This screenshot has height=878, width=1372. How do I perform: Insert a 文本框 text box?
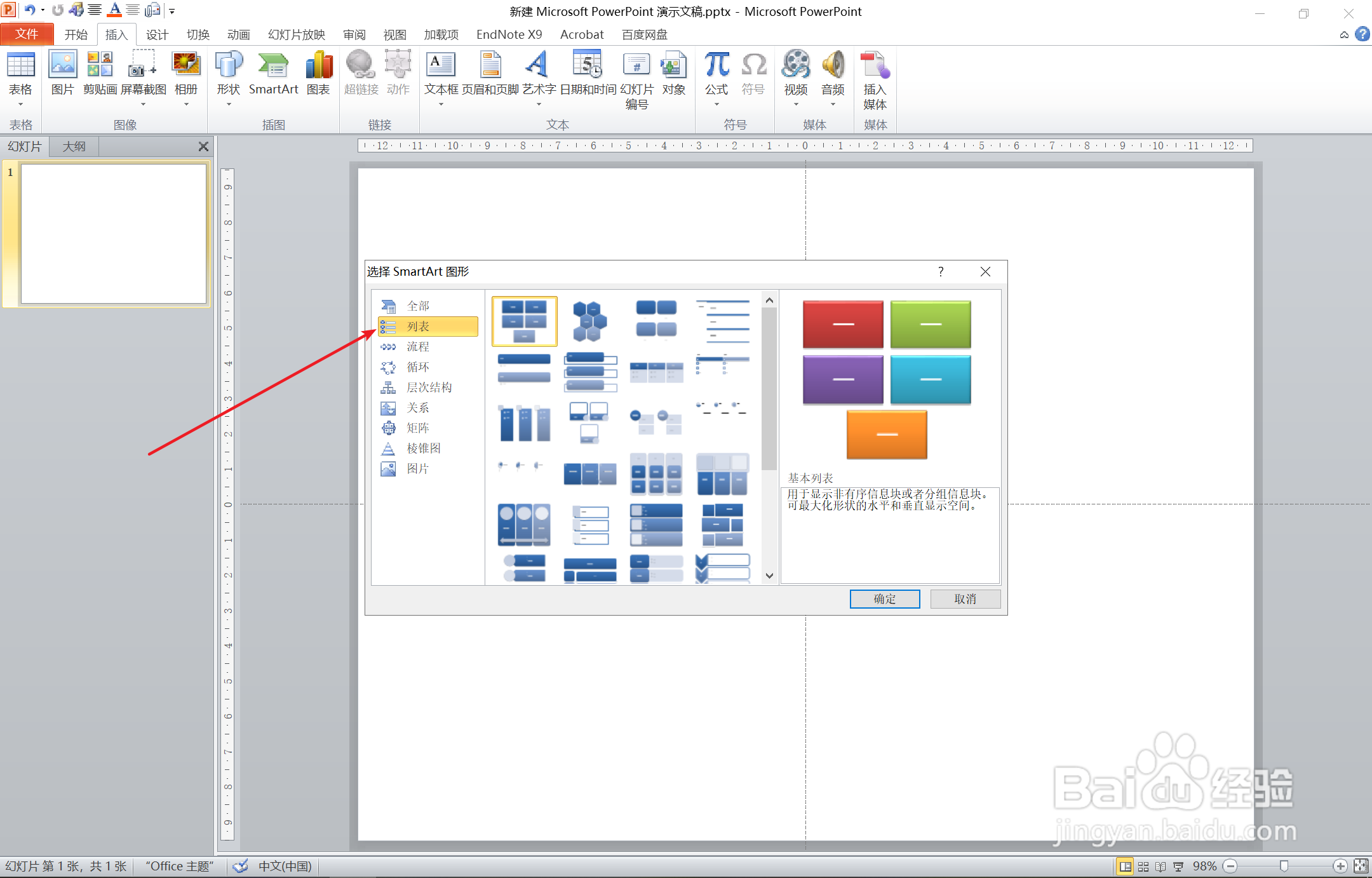[x=441, y=74]
